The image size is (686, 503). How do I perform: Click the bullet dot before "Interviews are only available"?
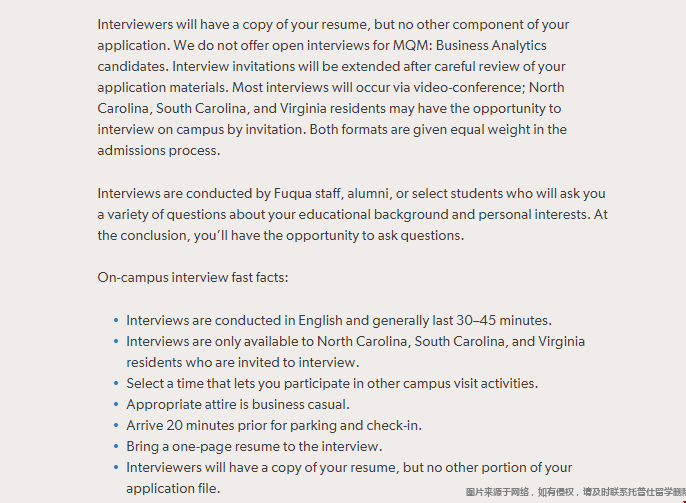116,342
